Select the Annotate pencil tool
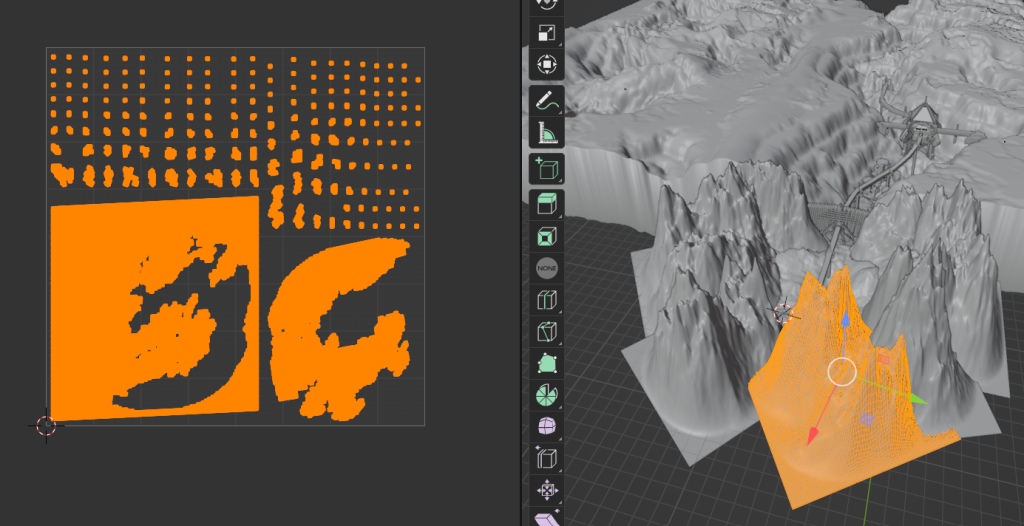The height and width of the screenshot is (526, 1024). point(547,101)
